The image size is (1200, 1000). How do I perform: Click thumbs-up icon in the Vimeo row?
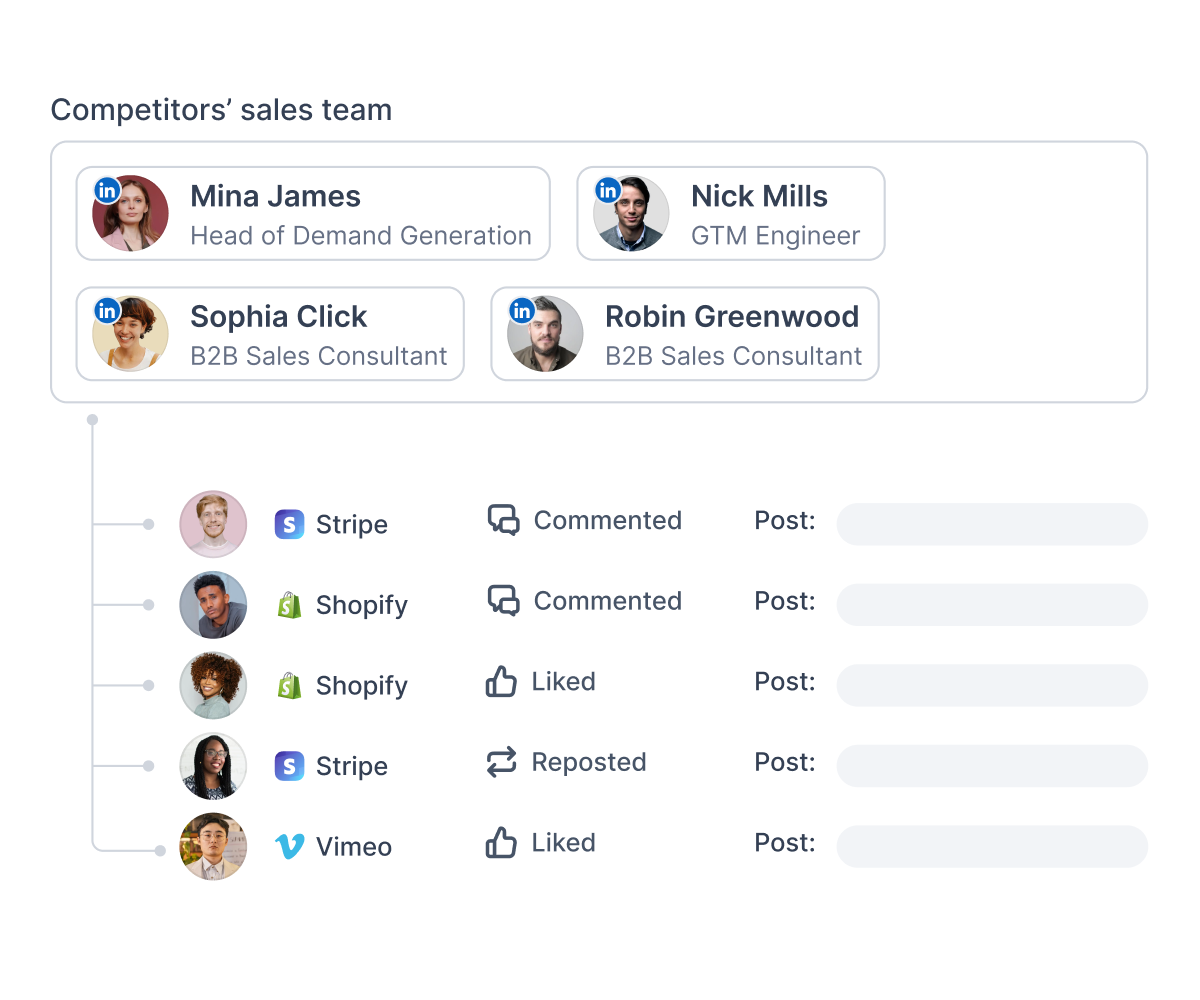point(501,842)
